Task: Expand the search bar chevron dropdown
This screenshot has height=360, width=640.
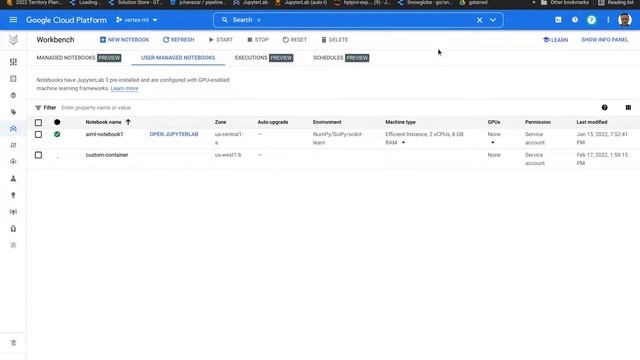Action: [x=493, y=20]
